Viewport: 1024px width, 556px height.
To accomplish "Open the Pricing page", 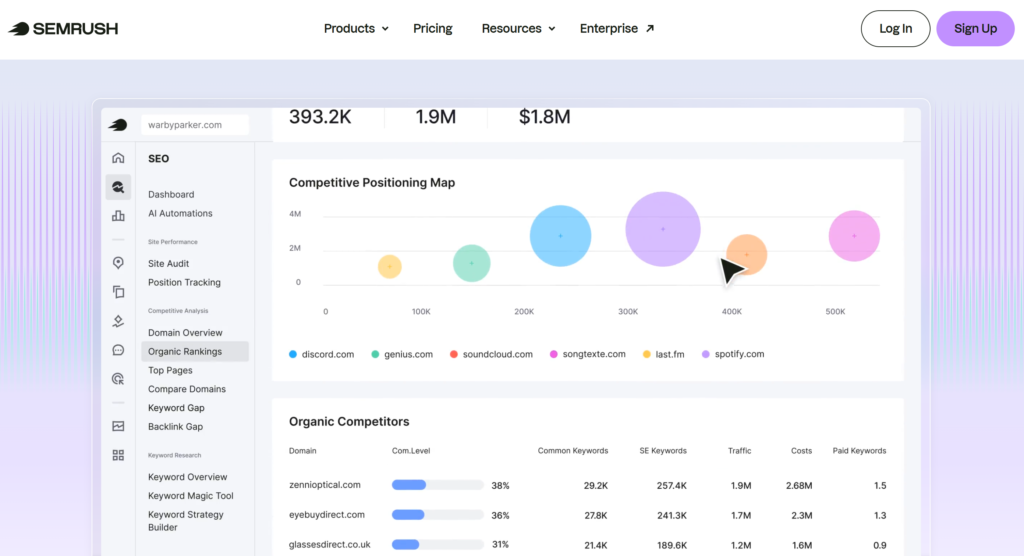I will [433, 29].
